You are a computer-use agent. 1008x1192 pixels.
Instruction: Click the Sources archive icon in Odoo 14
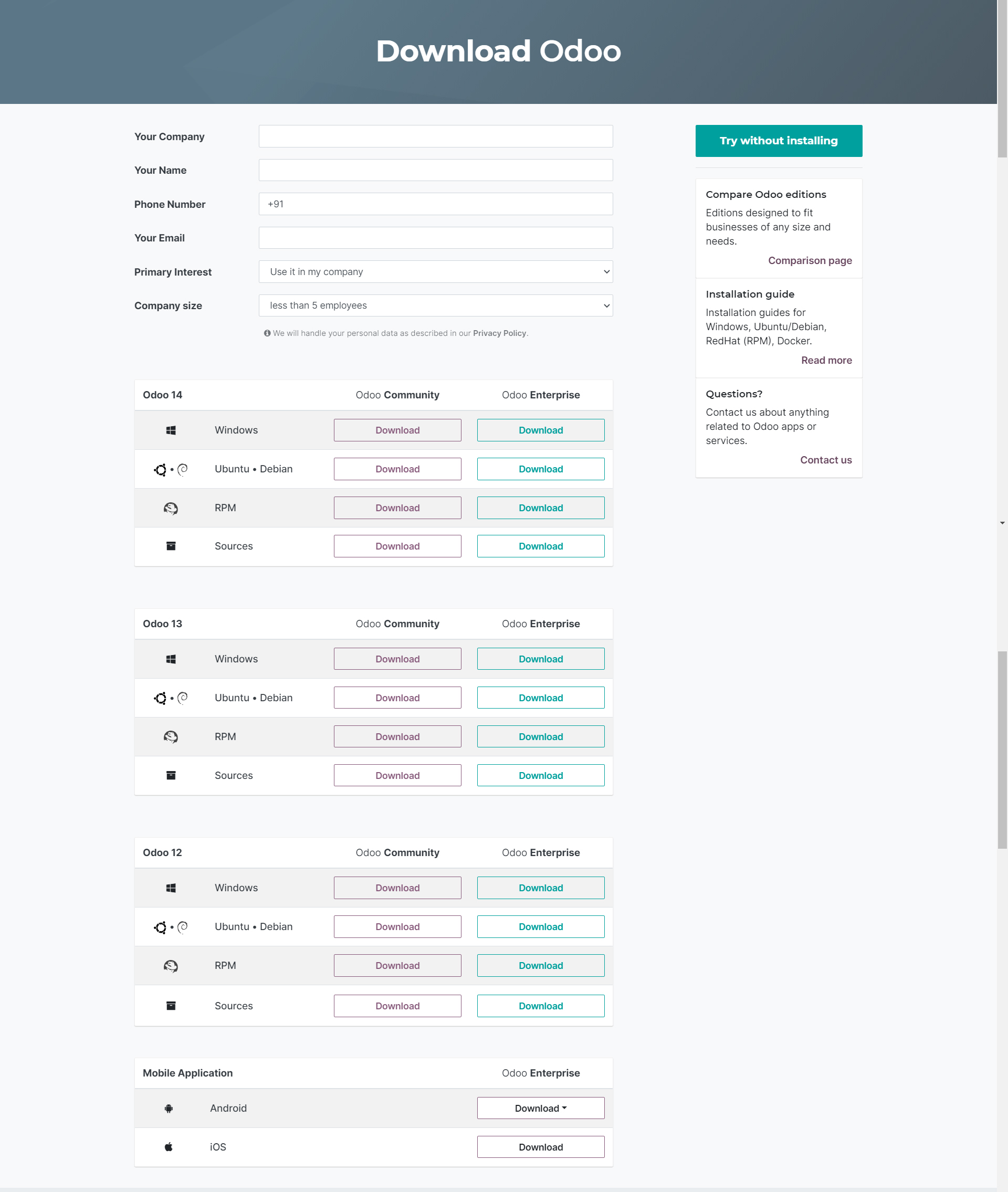tap(171, 546)
